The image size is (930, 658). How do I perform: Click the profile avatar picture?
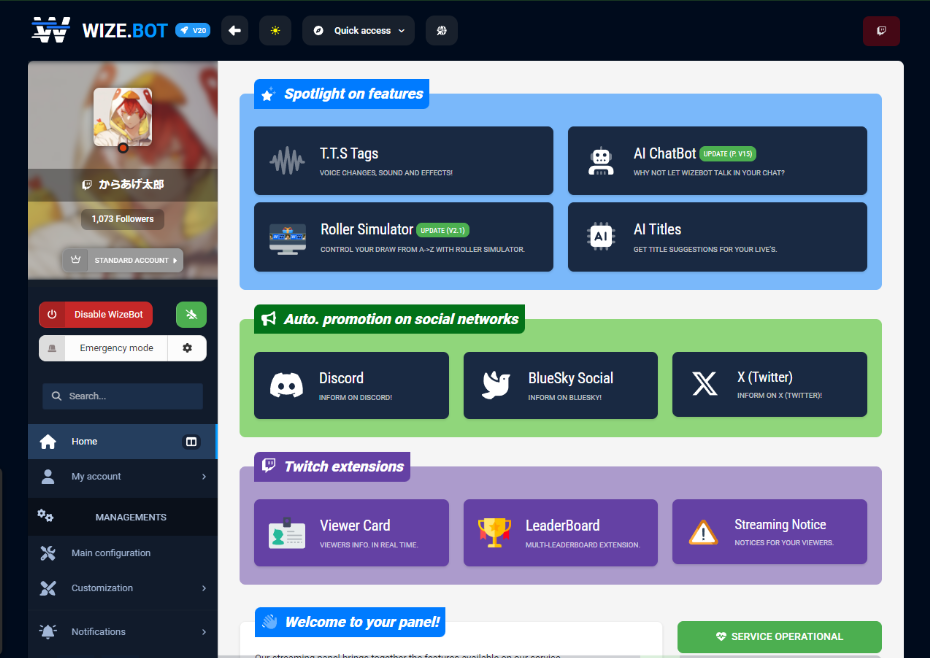click(x=123, y=117)
